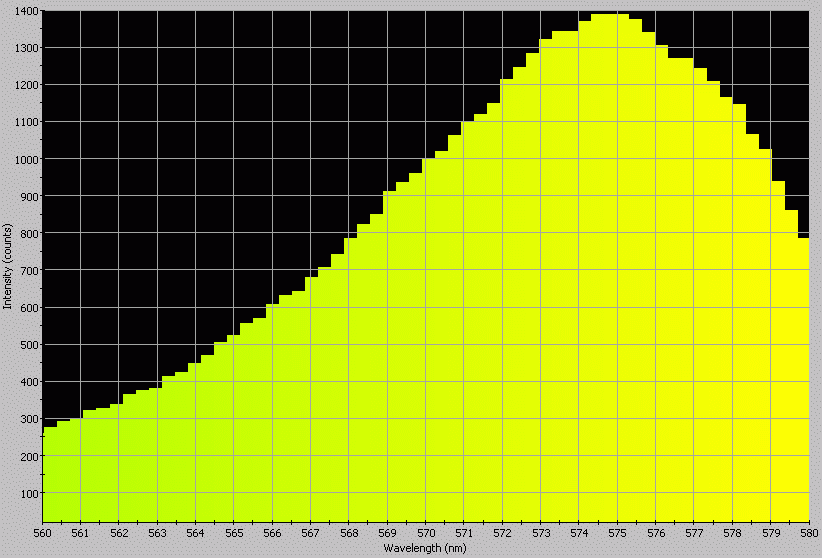Click the 565 wavelength tick label
The width and height of the screenshot is (822, 558).
click(x=234, y=532)
